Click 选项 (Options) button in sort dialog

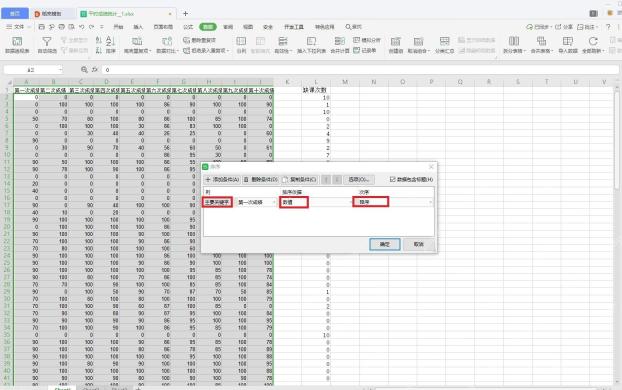(x=359, y=179)
